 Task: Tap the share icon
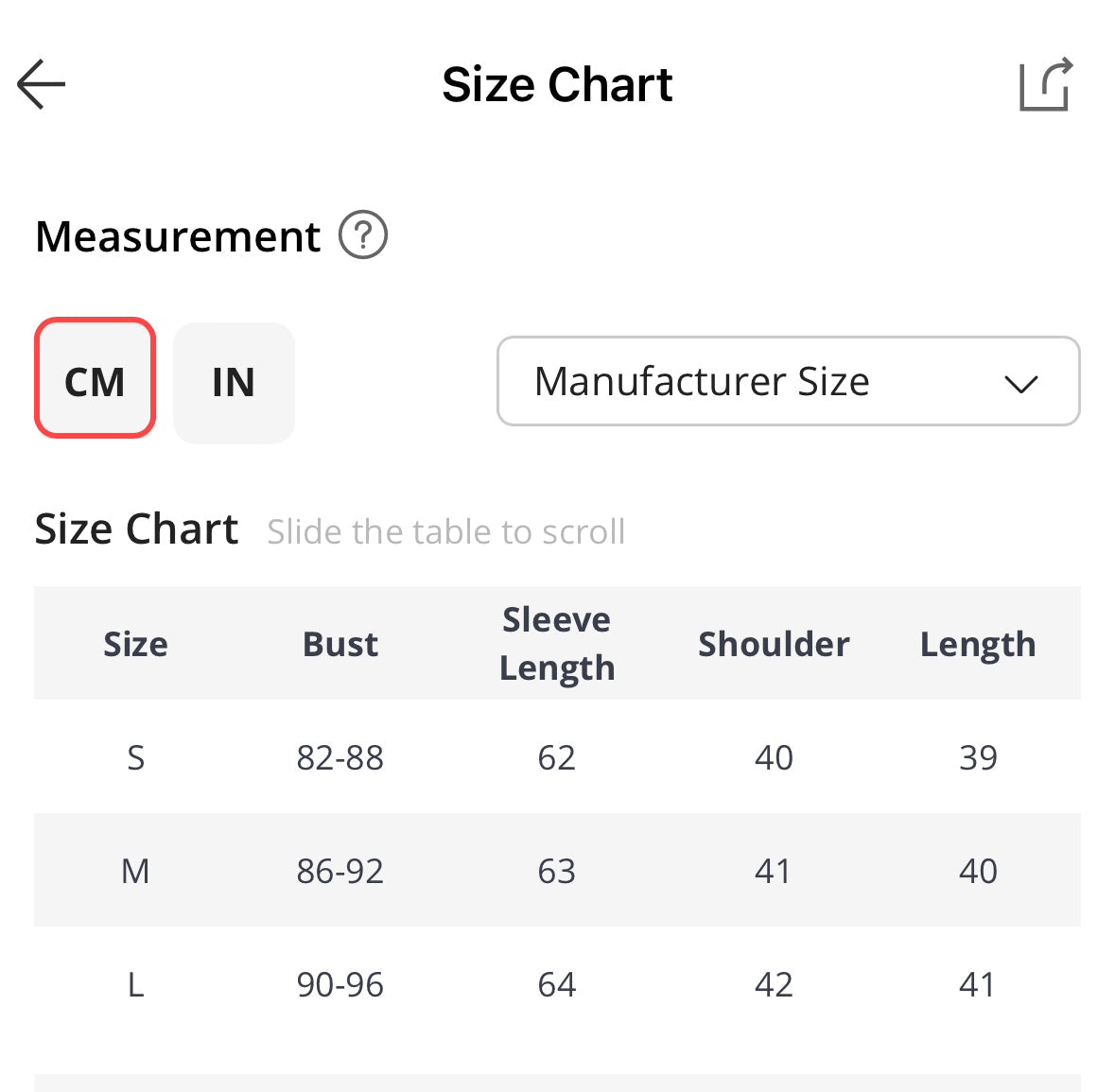(1046, 84)
